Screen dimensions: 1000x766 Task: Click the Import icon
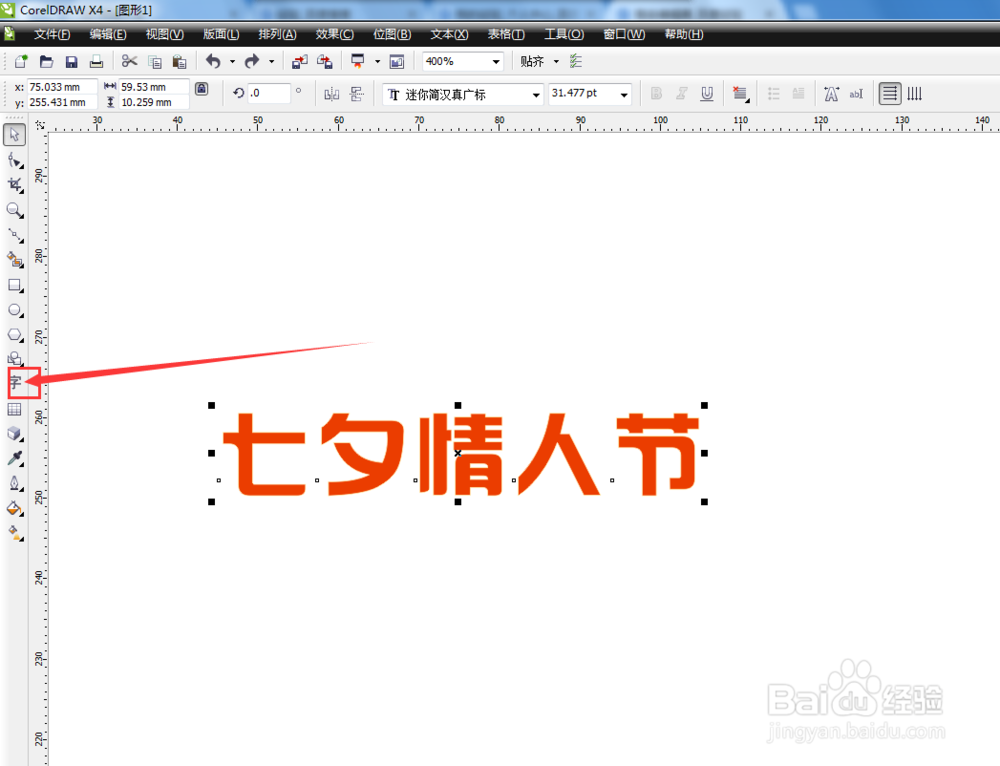point(300,61)
